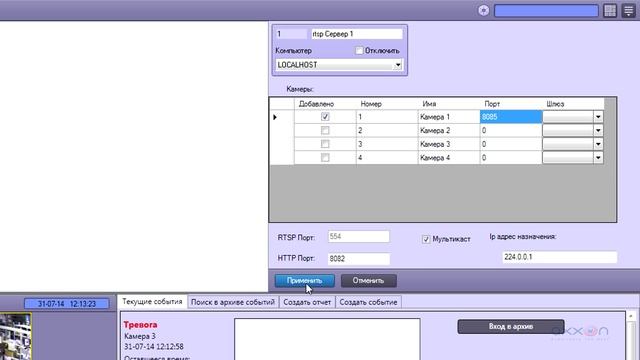
Task: Check Добавлено for Камера 4
Action: pyautogui.click(x=325, y=158)
